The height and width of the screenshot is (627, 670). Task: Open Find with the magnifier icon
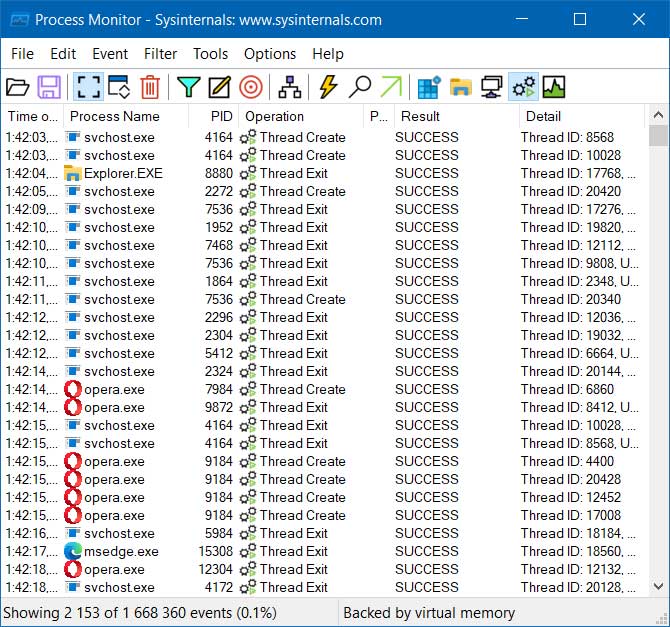[360, 87]
